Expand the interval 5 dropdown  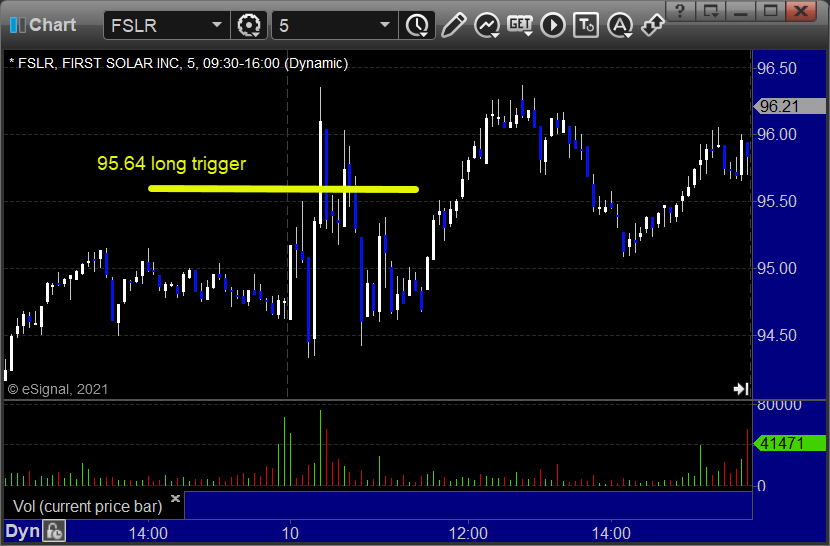point(385,25)
